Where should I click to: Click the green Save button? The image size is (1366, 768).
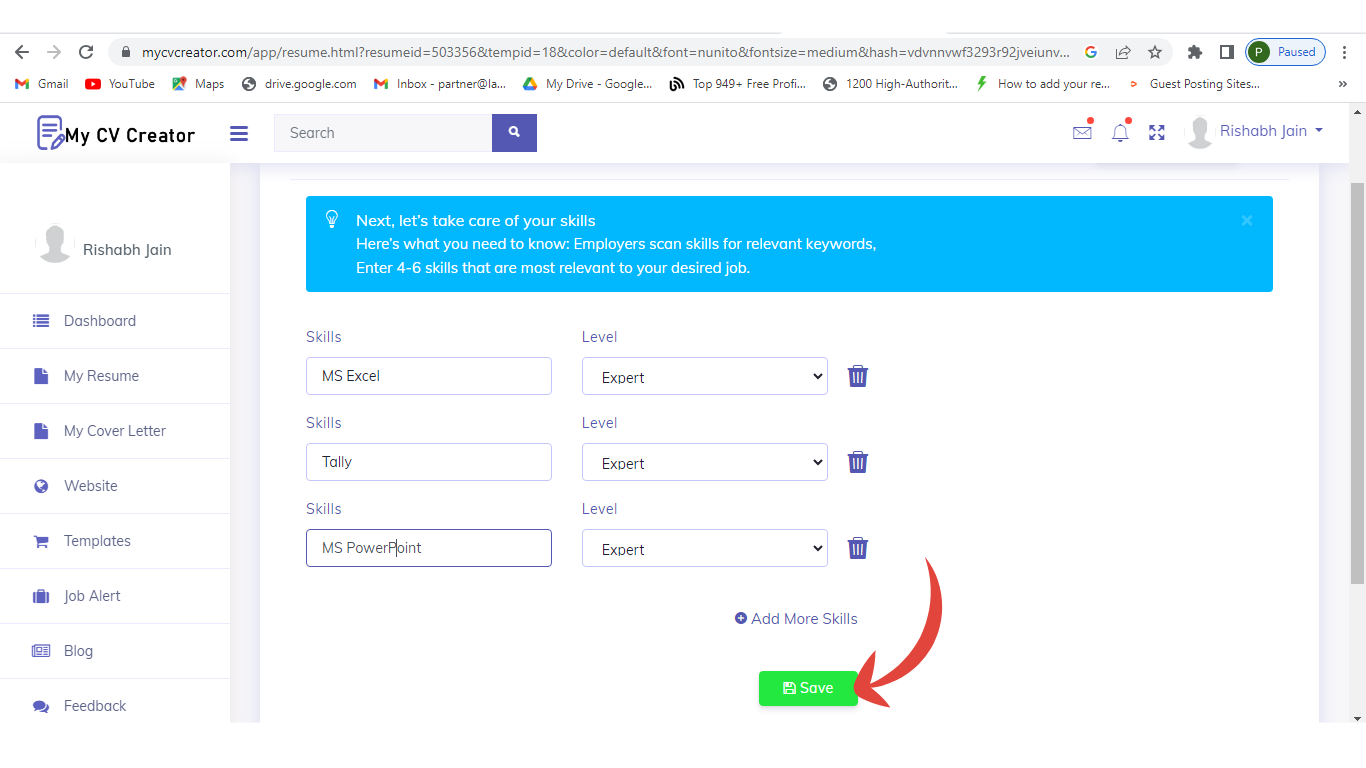point(808,688)
